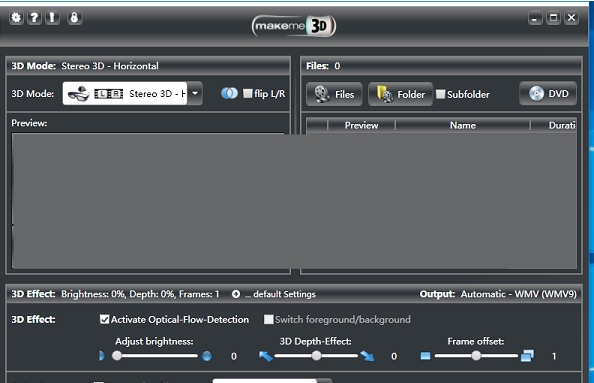
Task: Click the exclamation mark info icon
Action: (52, 17)
